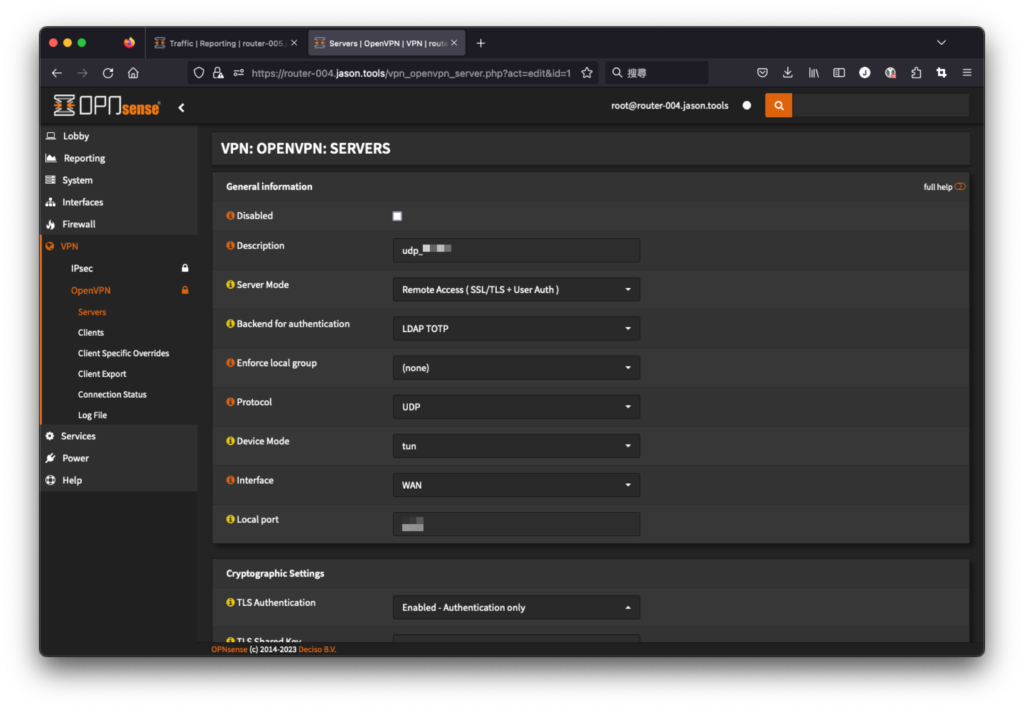Click the browser back arrow
The image size is (1024, 709).
click(x=57, y=73)
